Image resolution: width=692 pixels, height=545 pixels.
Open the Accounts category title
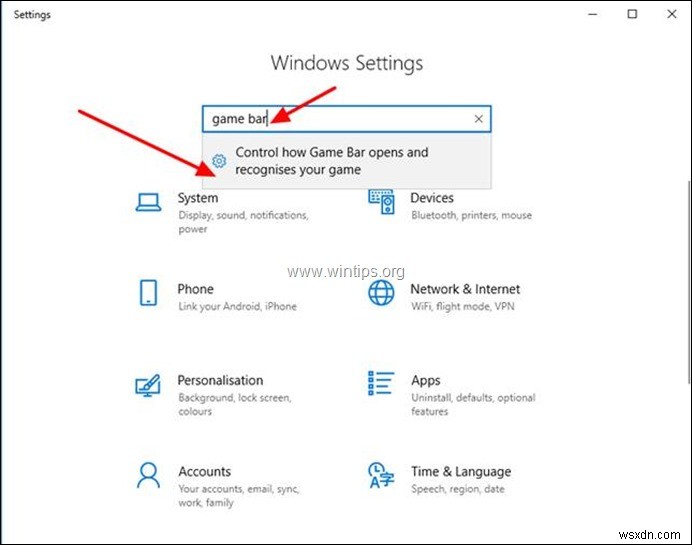point(204,471)
